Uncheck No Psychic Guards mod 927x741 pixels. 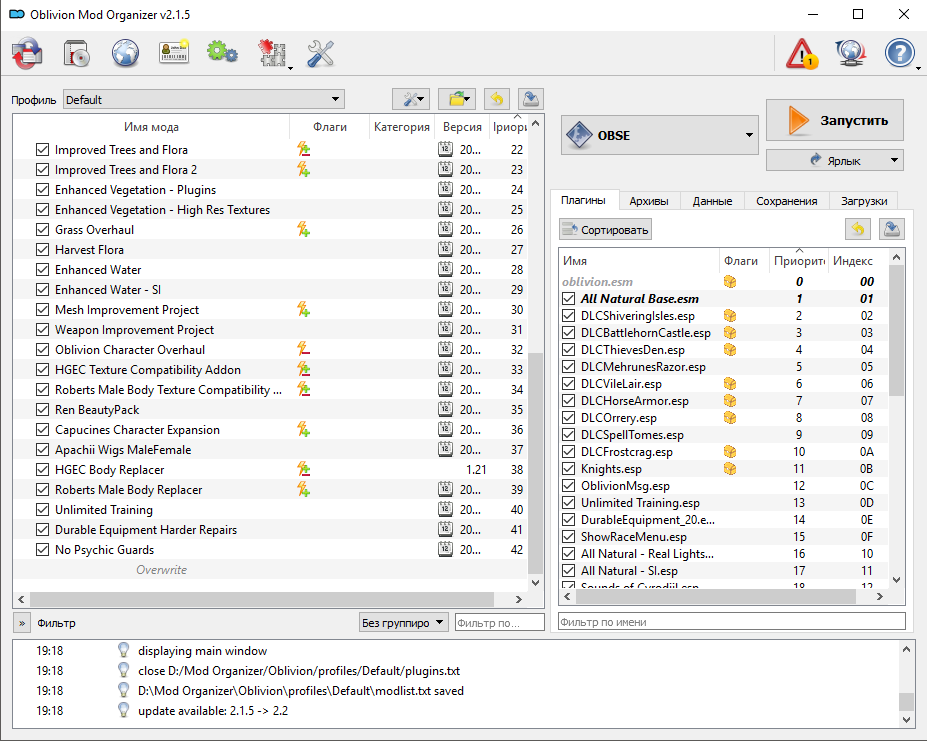pos(43,549)
